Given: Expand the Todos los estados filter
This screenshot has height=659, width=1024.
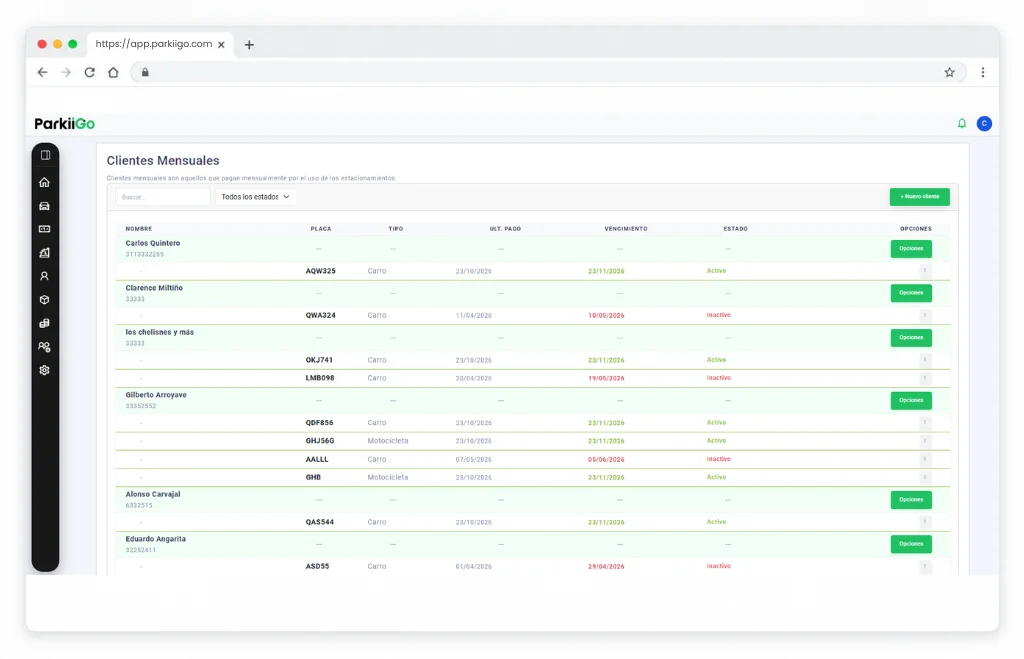Looking at the screenshot, I should tap(255, 197).
